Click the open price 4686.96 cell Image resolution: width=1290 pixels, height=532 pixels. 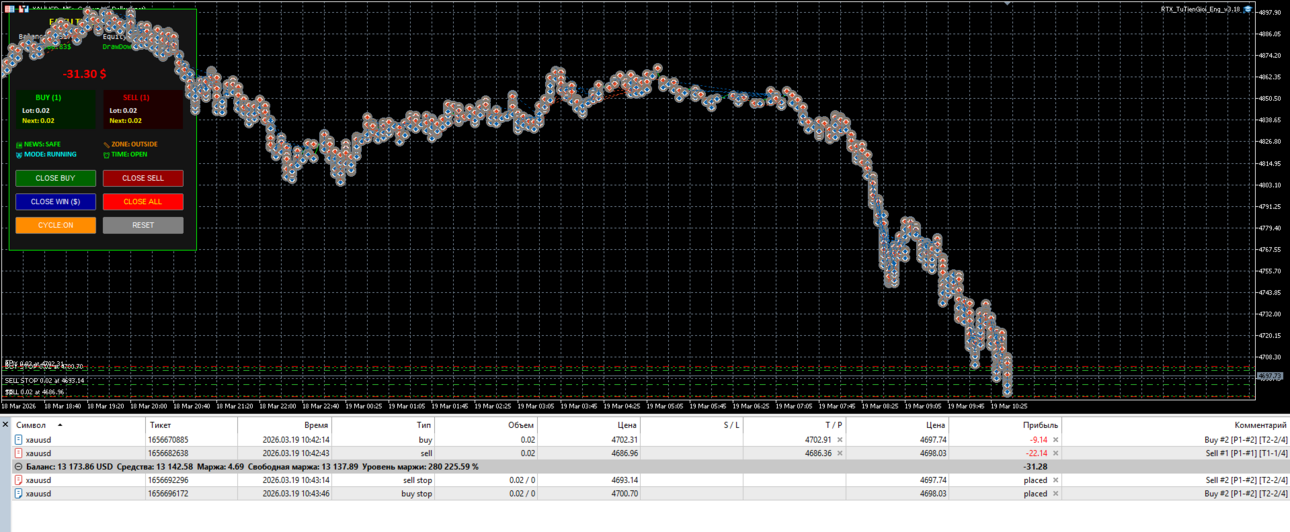click(624, 453)
